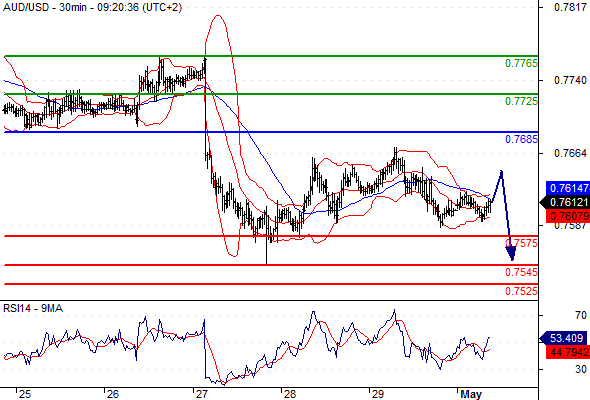Click the red 0.76079 price tag
Viewport: 590px width, 400px height.
(568, 216)
